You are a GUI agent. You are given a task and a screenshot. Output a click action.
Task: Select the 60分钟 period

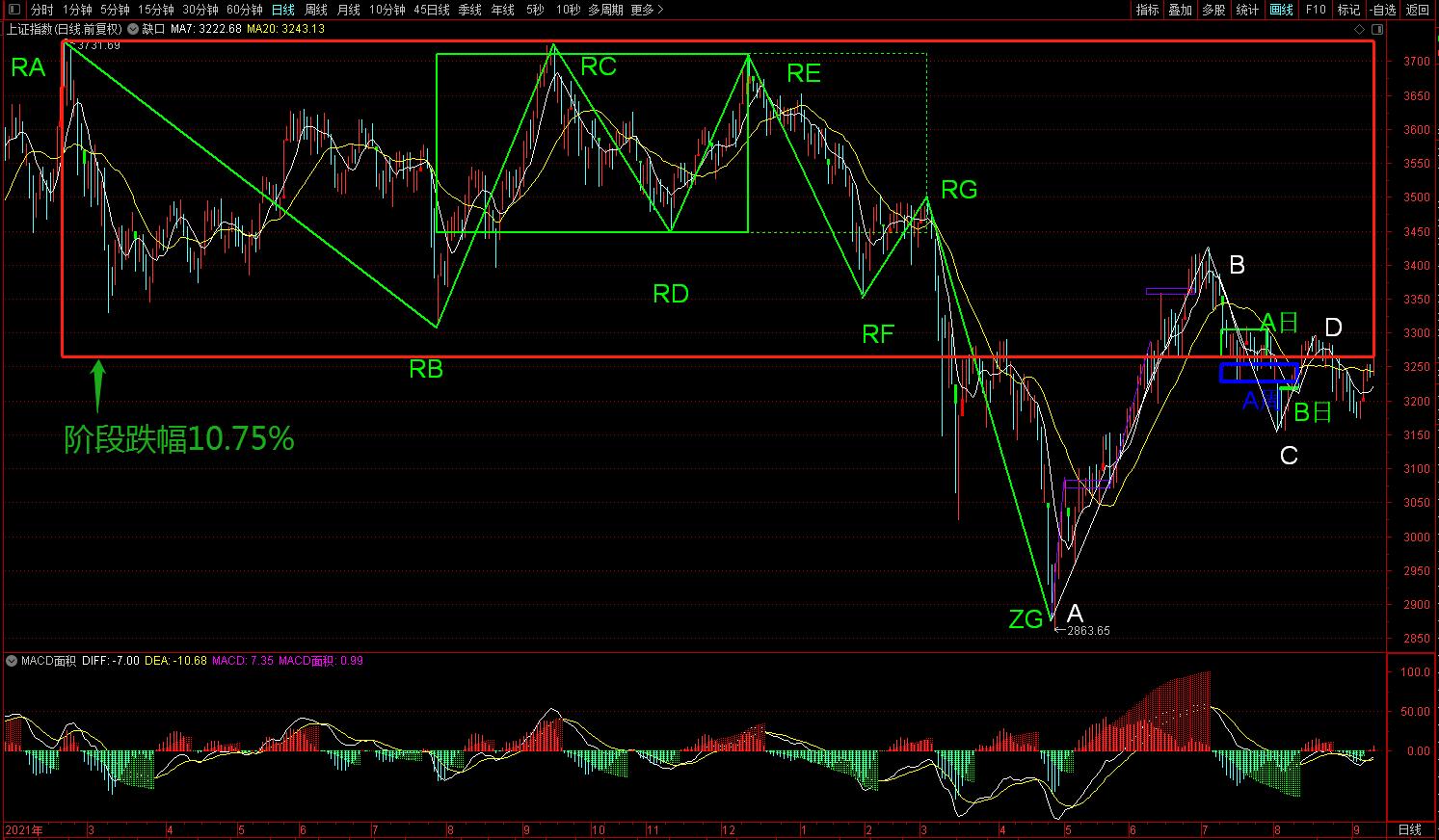point(245,10)
